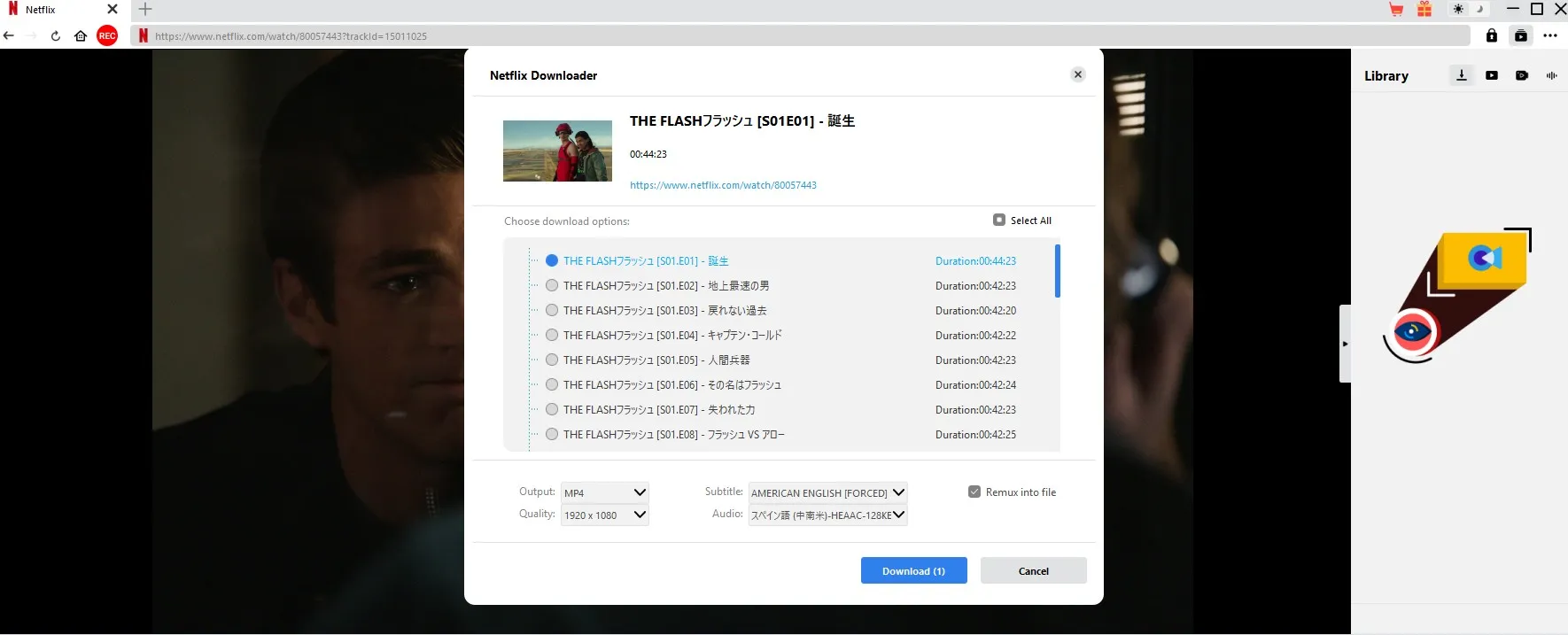This screenshot has height=635, width=1568.
Task: Open the three-dots more menu
Action: point(1550,35)
